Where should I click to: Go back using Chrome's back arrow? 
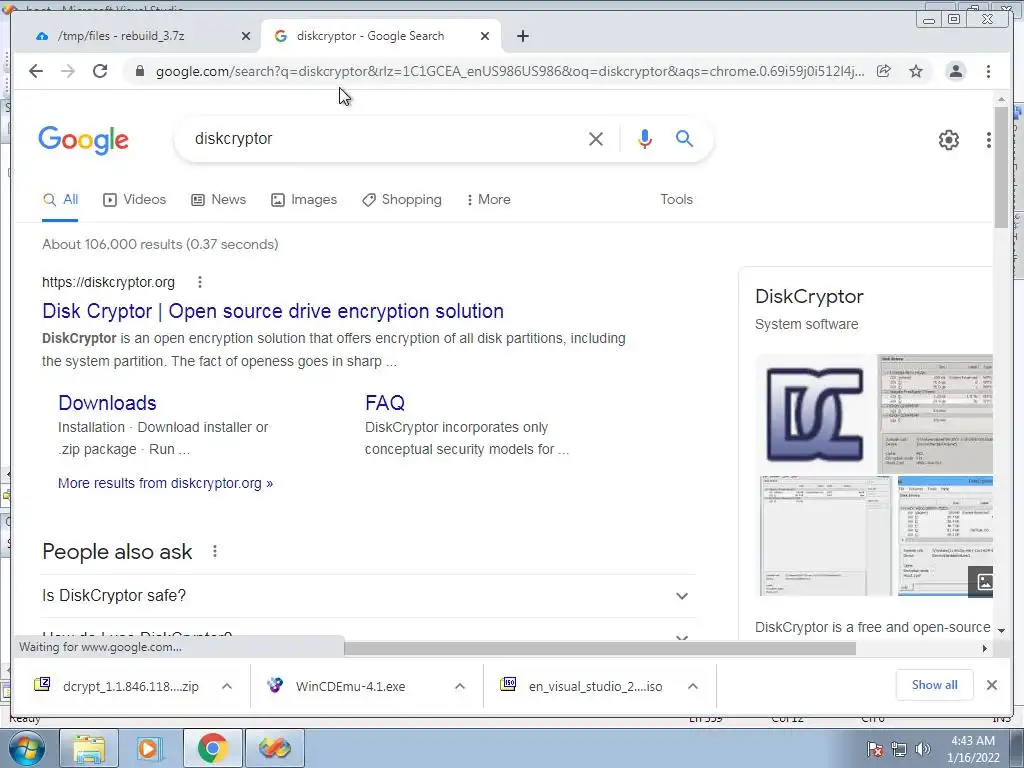point(36,71)
